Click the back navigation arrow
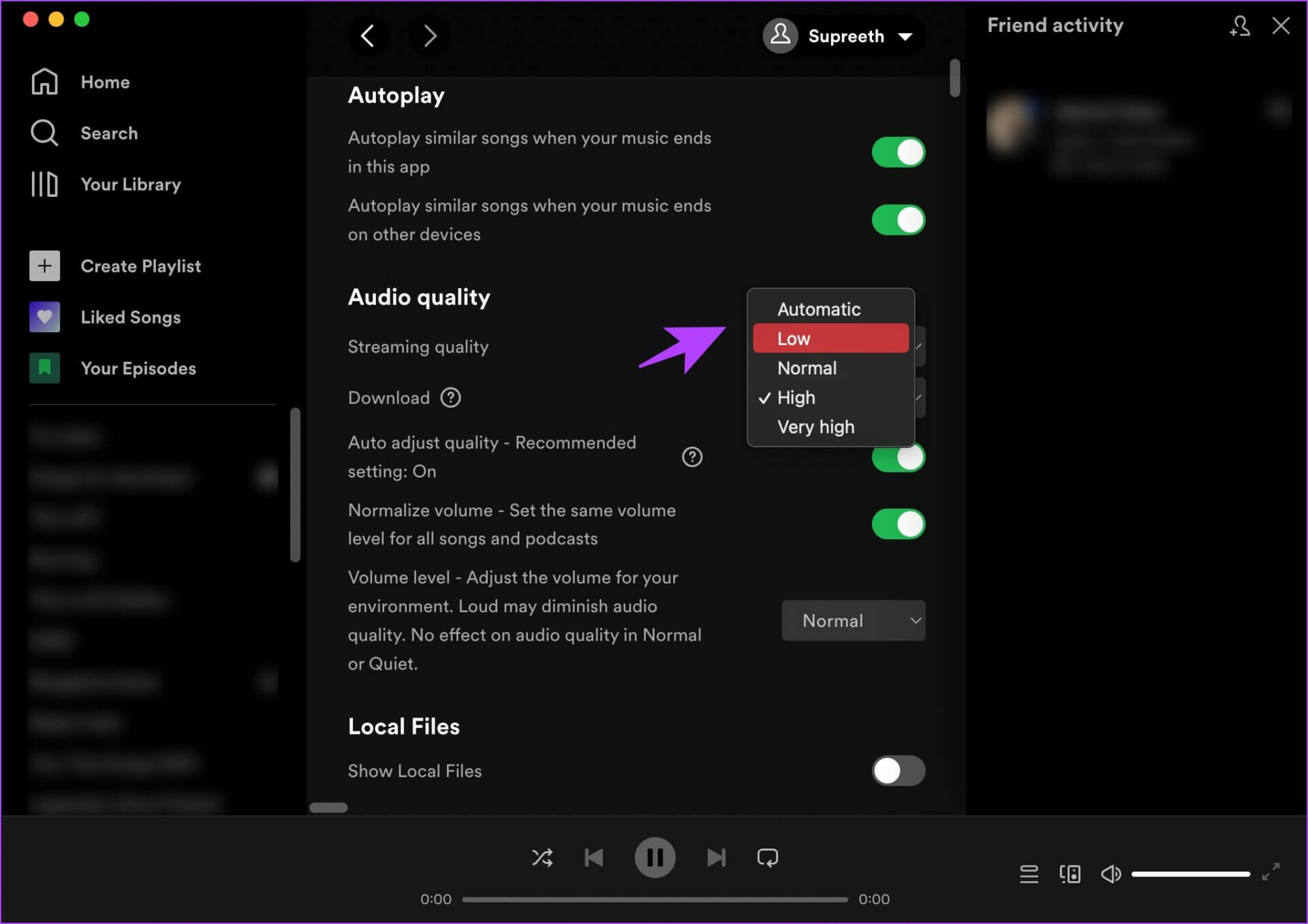 (x=368, y=36)
